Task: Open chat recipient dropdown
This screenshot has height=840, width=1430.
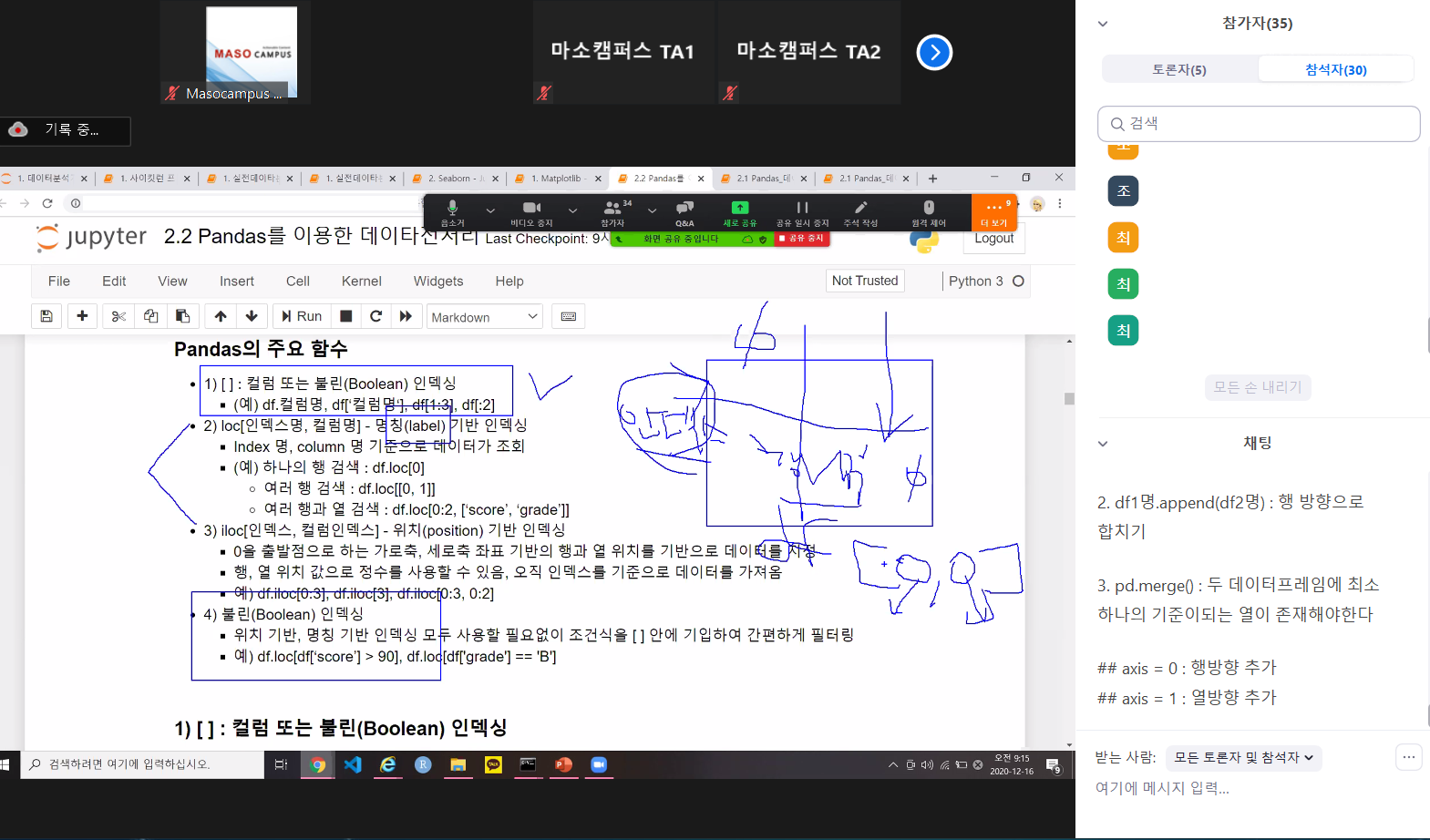Action: [1243, 757]
